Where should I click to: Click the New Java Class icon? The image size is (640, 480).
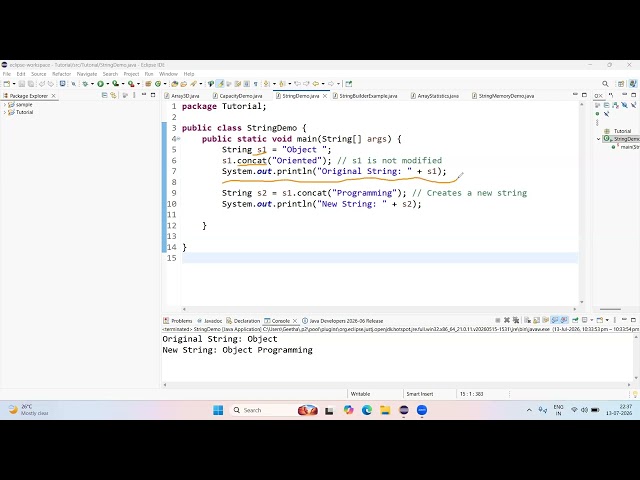click(x=158, y=84)
